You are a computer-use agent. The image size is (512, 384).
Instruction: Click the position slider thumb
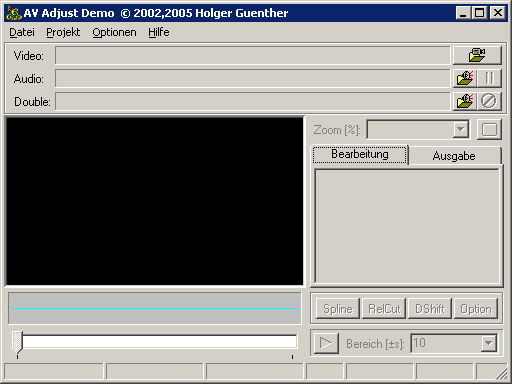coord(17,342)
